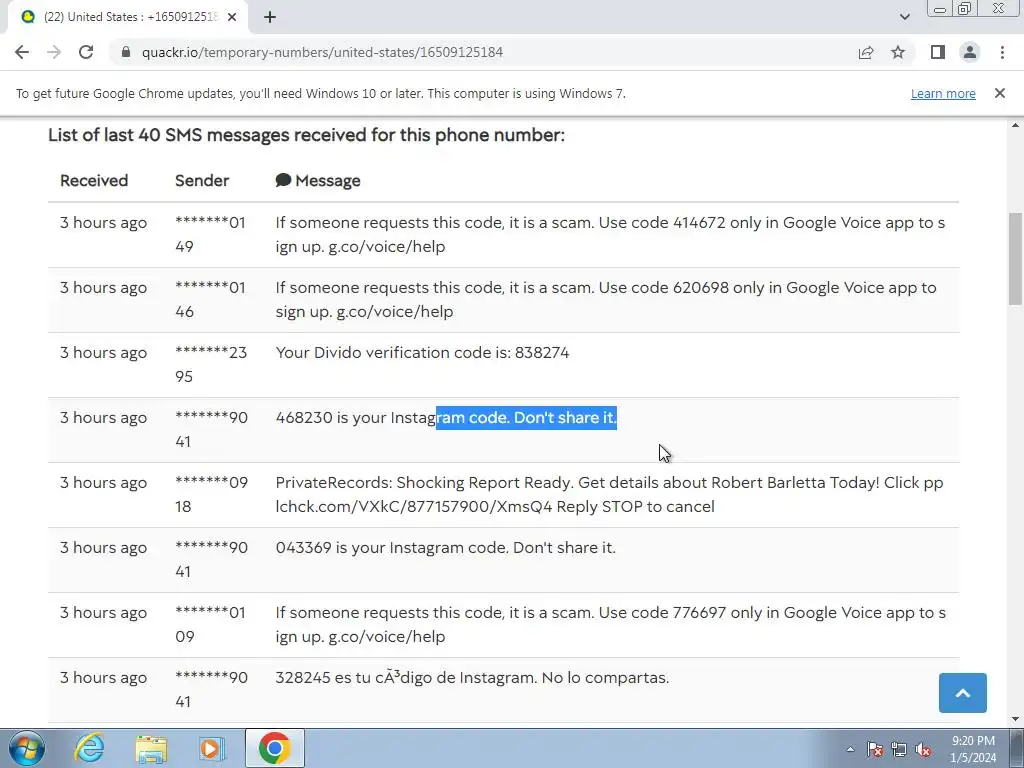Click Received time of Divido message row
Screen dimensions: 1024x768
click(103, 353)
